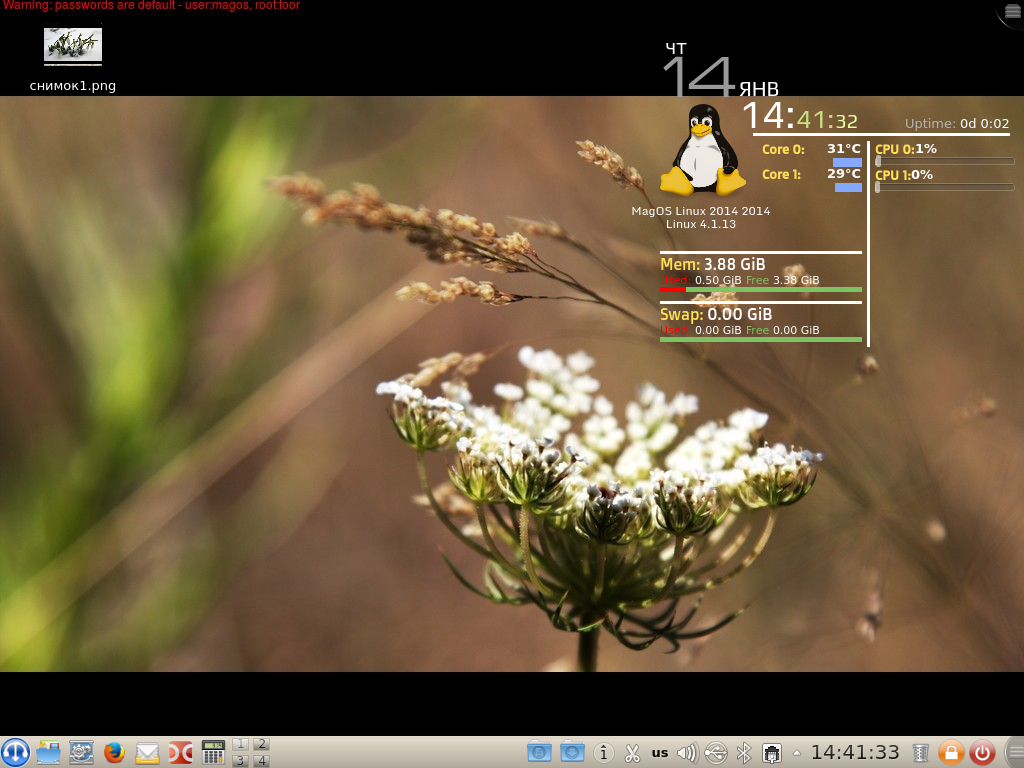This screenshot has height=768, width=1024.
Task: Click the Swap usage bar
Action: coord(761,340)
